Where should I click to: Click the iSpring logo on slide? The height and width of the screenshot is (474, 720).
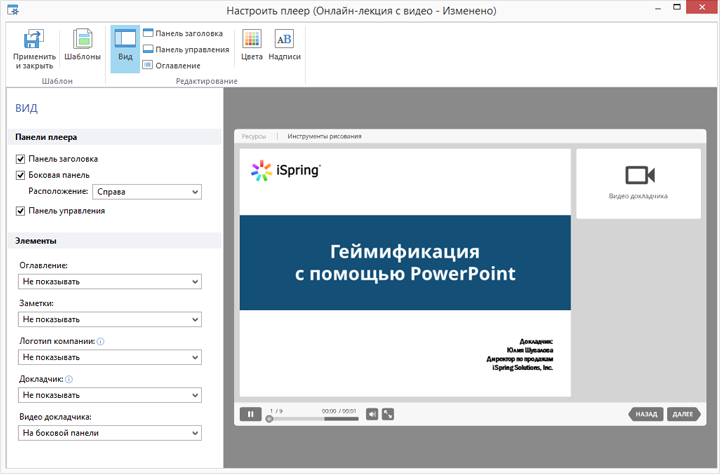click(x=286, y=170)
